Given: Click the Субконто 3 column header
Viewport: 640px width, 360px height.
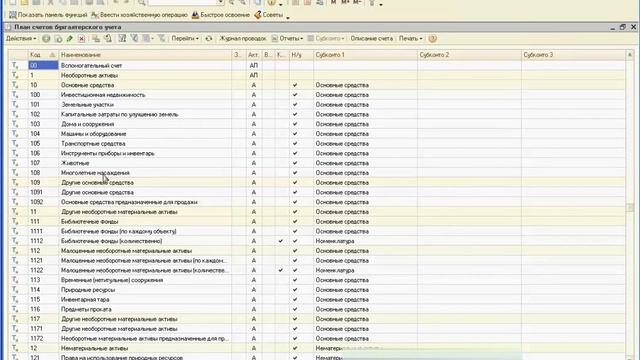Looking at the screenshot, I should click(x=573, y=55).
